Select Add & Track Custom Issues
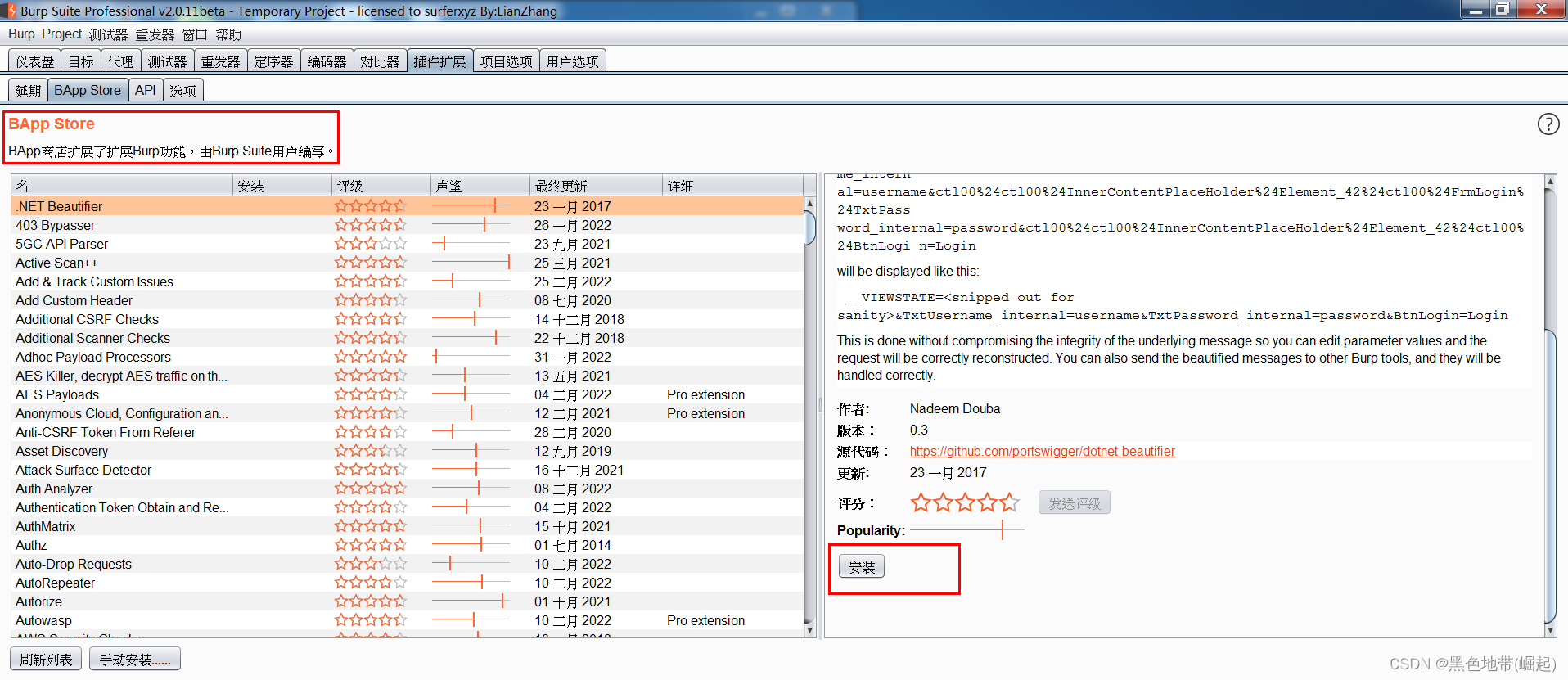The image size is (1568, 680). (408, 281)
